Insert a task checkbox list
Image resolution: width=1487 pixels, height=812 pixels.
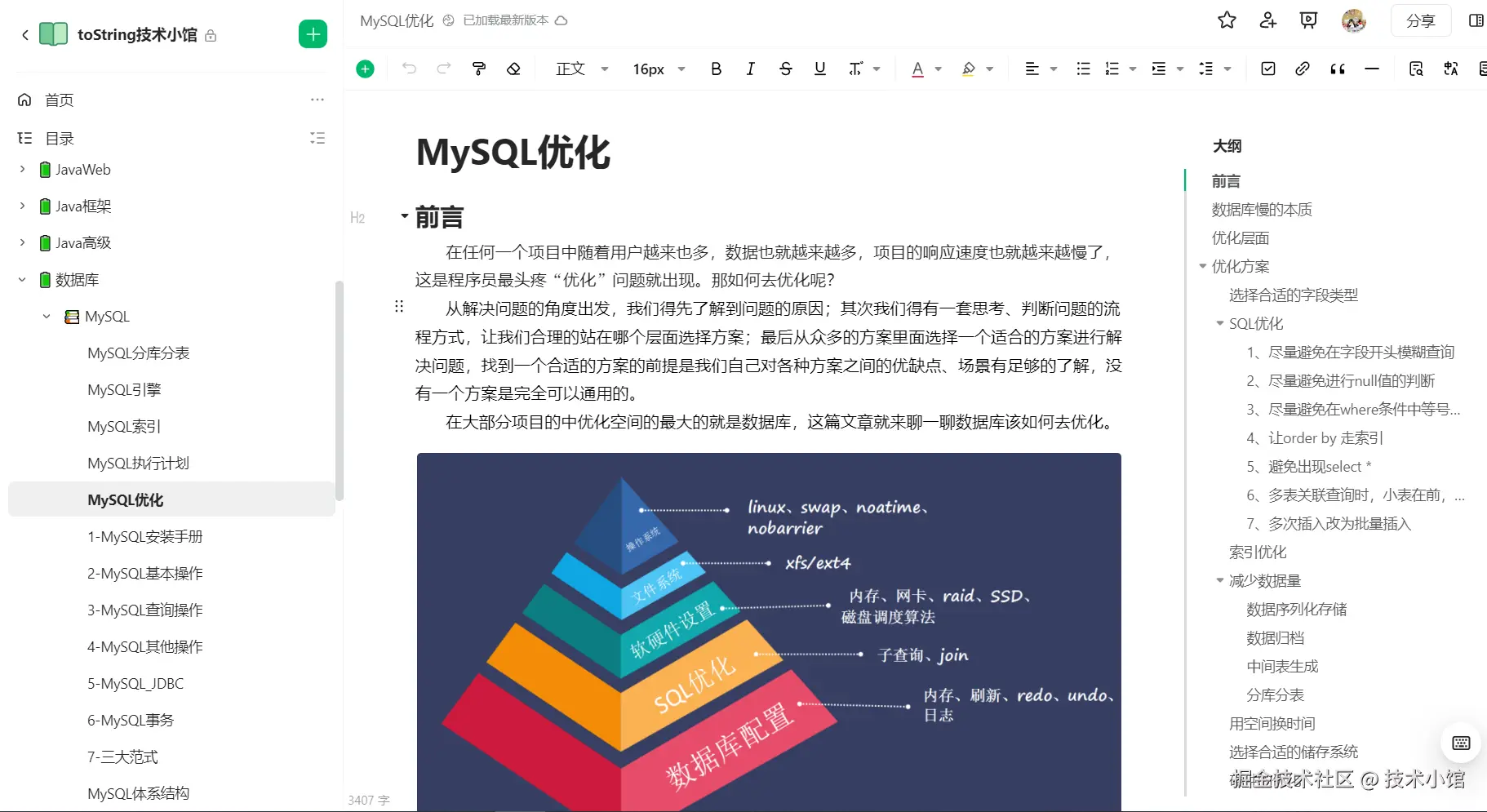(x=1267, y=69)
